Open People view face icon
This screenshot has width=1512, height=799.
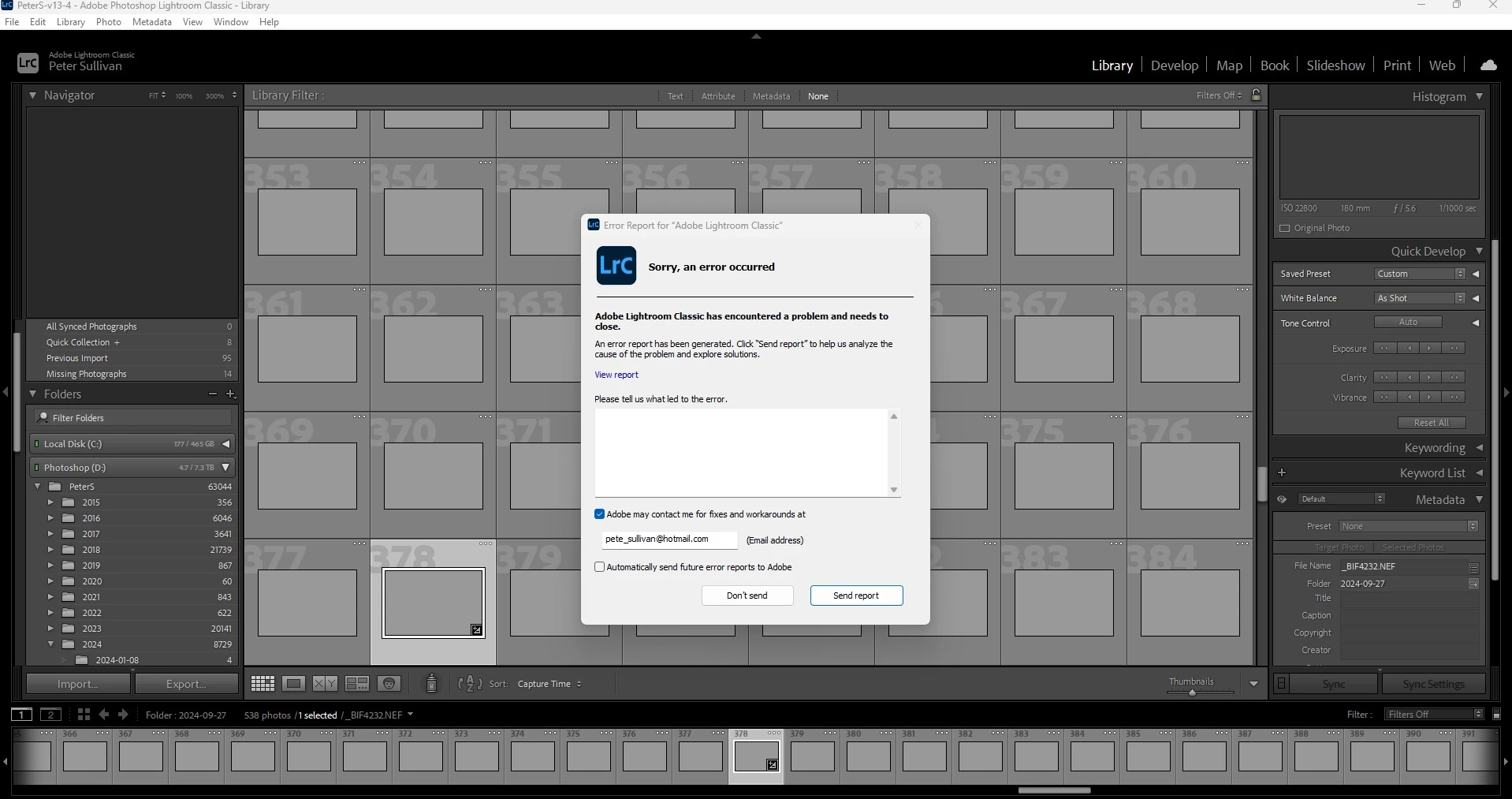pos(389,684)
